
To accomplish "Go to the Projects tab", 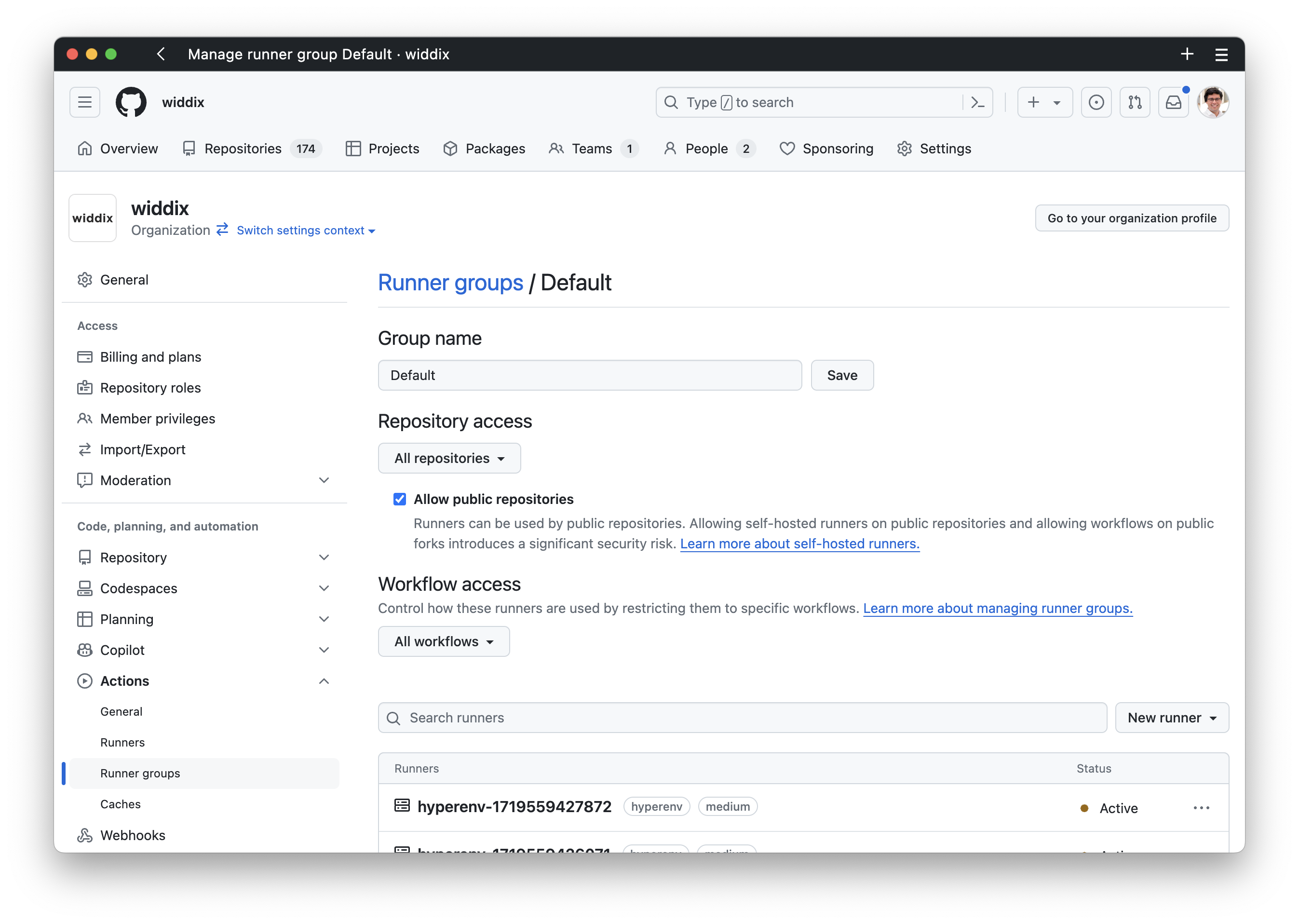I will click(x=382, y=149).
